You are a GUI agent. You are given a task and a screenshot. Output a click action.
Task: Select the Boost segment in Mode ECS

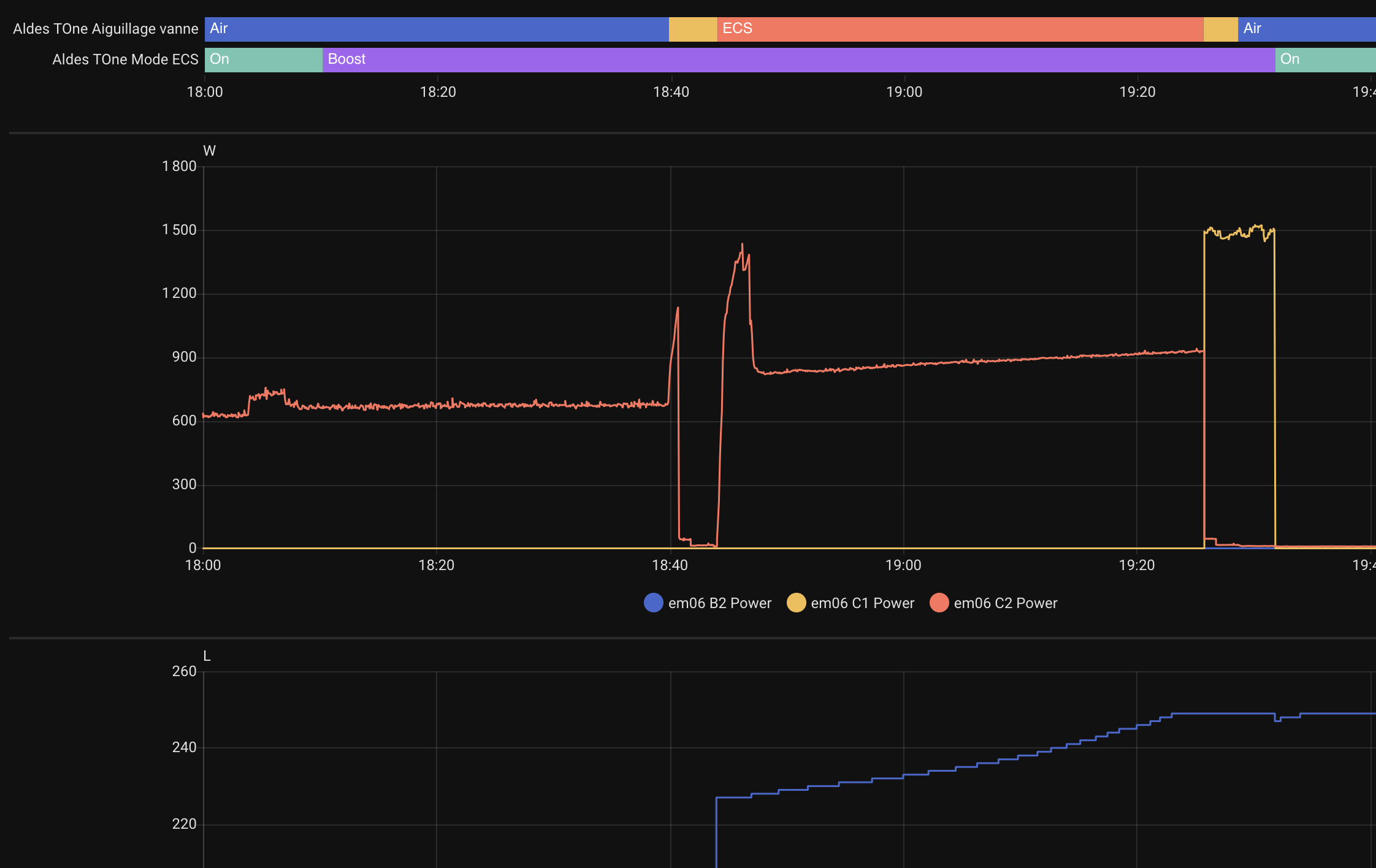(x=798, y=59)
